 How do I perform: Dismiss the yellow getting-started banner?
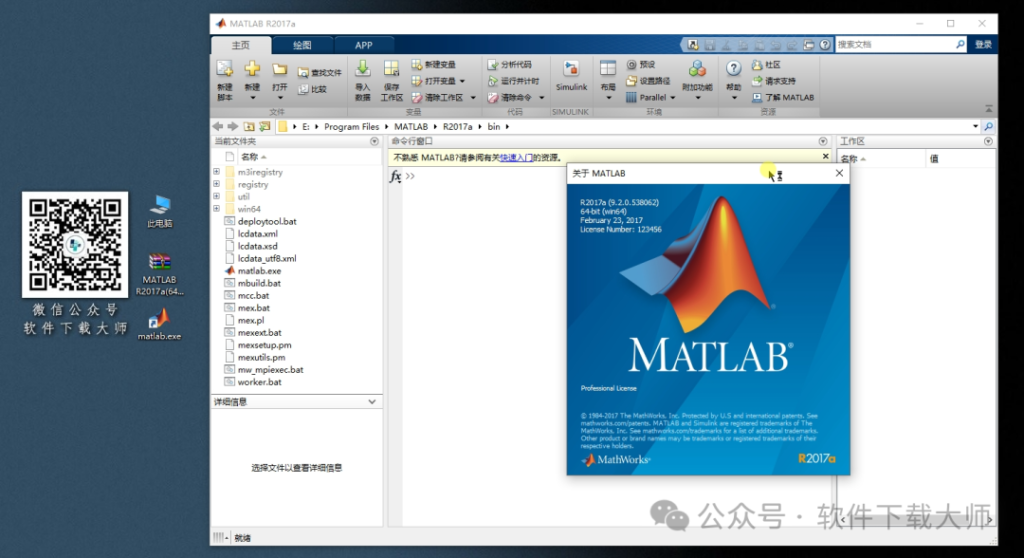point(825,157)
